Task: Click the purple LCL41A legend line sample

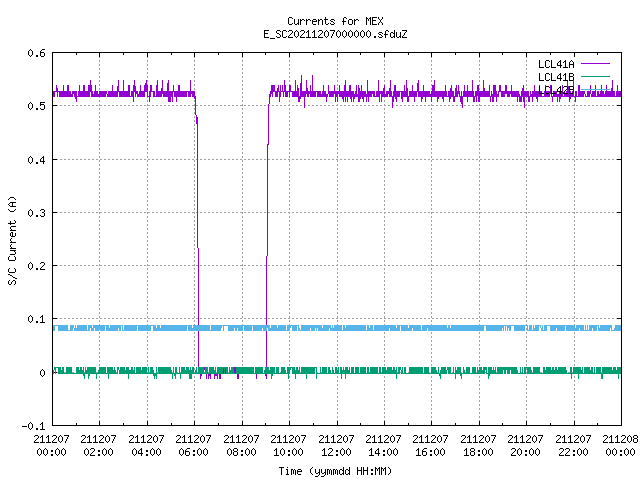Action: coord(595,64)
